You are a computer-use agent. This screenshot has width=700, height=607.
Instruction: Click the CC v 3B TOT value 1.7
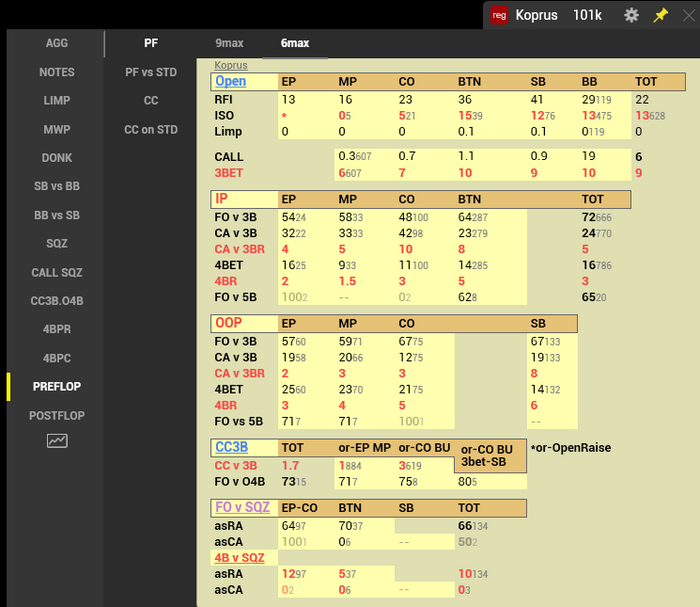click(x=290, y=466)
